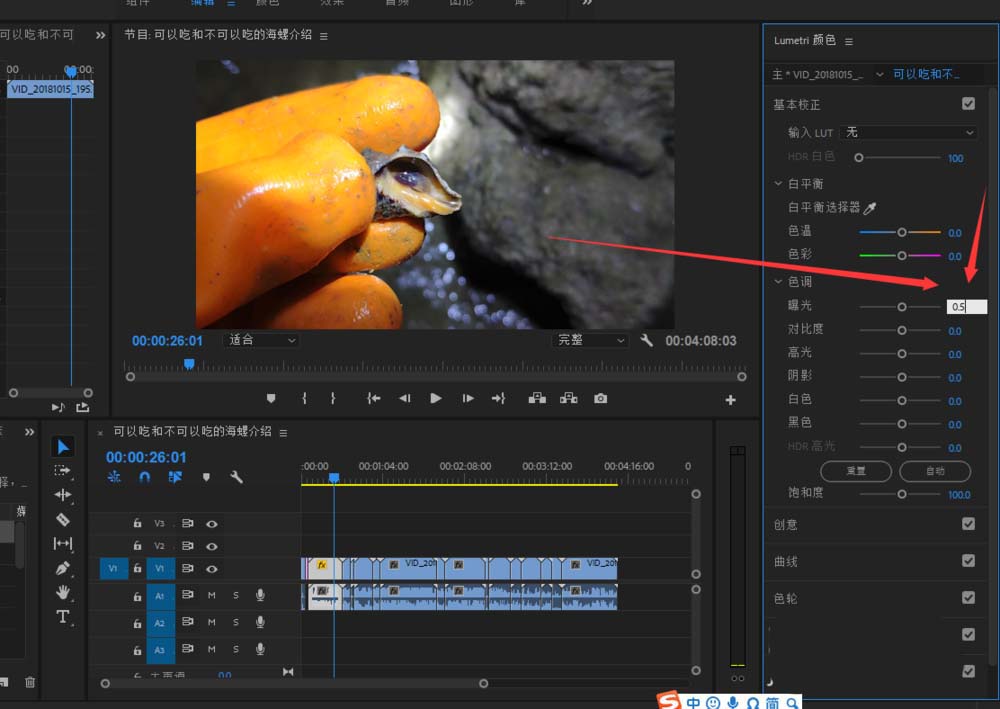This screenshot has height=709, width=1000.
Task: Step back one frame
Action: (405, 398)
